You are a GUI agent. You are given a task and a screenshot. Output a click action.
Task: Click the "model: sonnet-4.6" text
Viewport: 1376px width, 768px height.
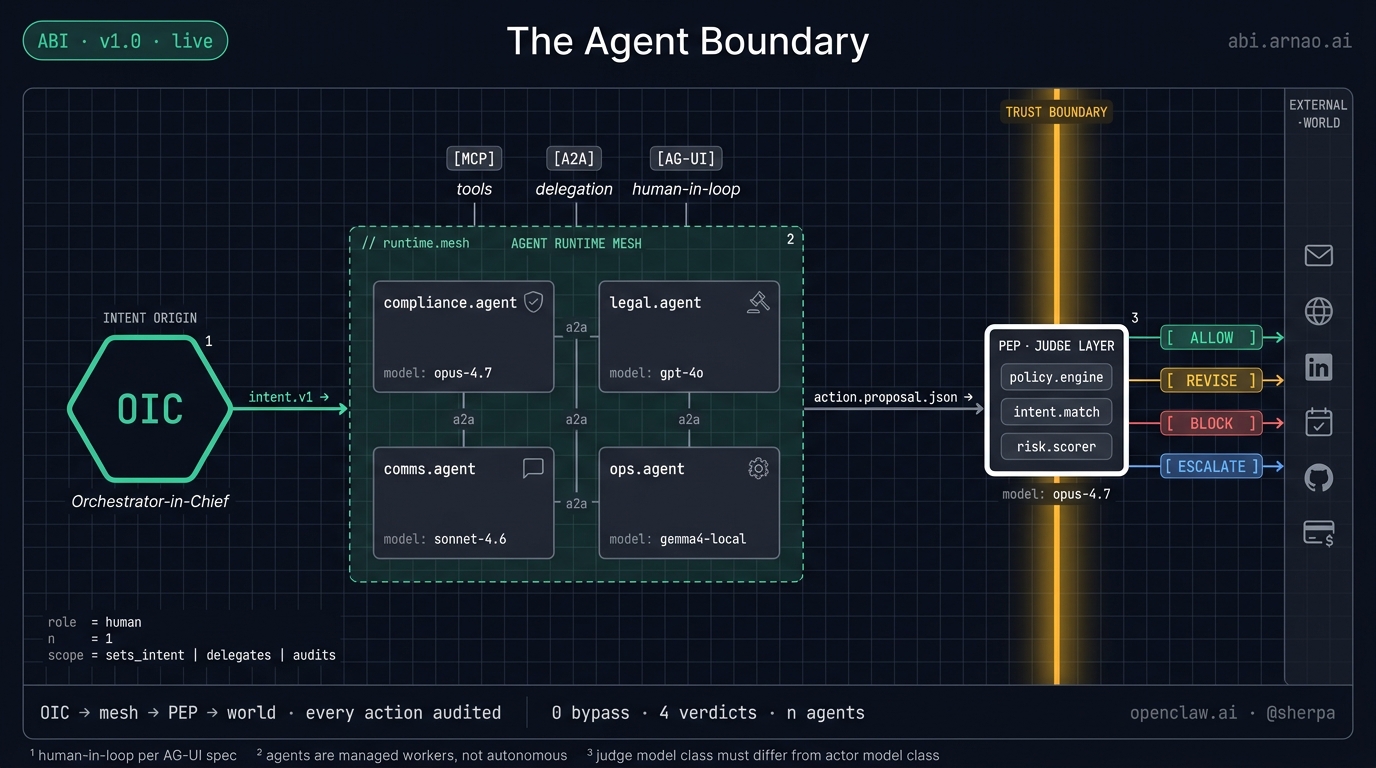(x=445, y=539)
